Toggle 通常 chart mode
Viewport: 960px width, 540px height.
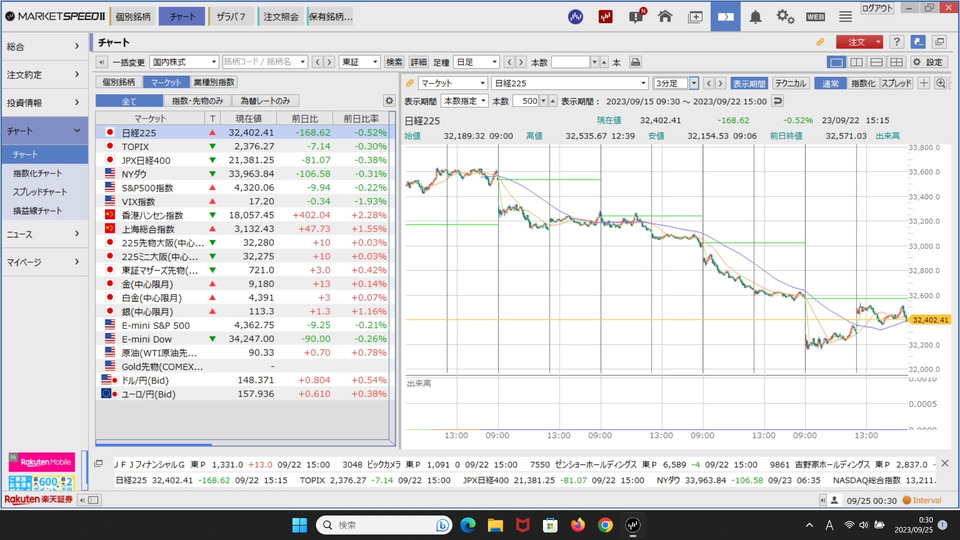[x=830, y=83]
